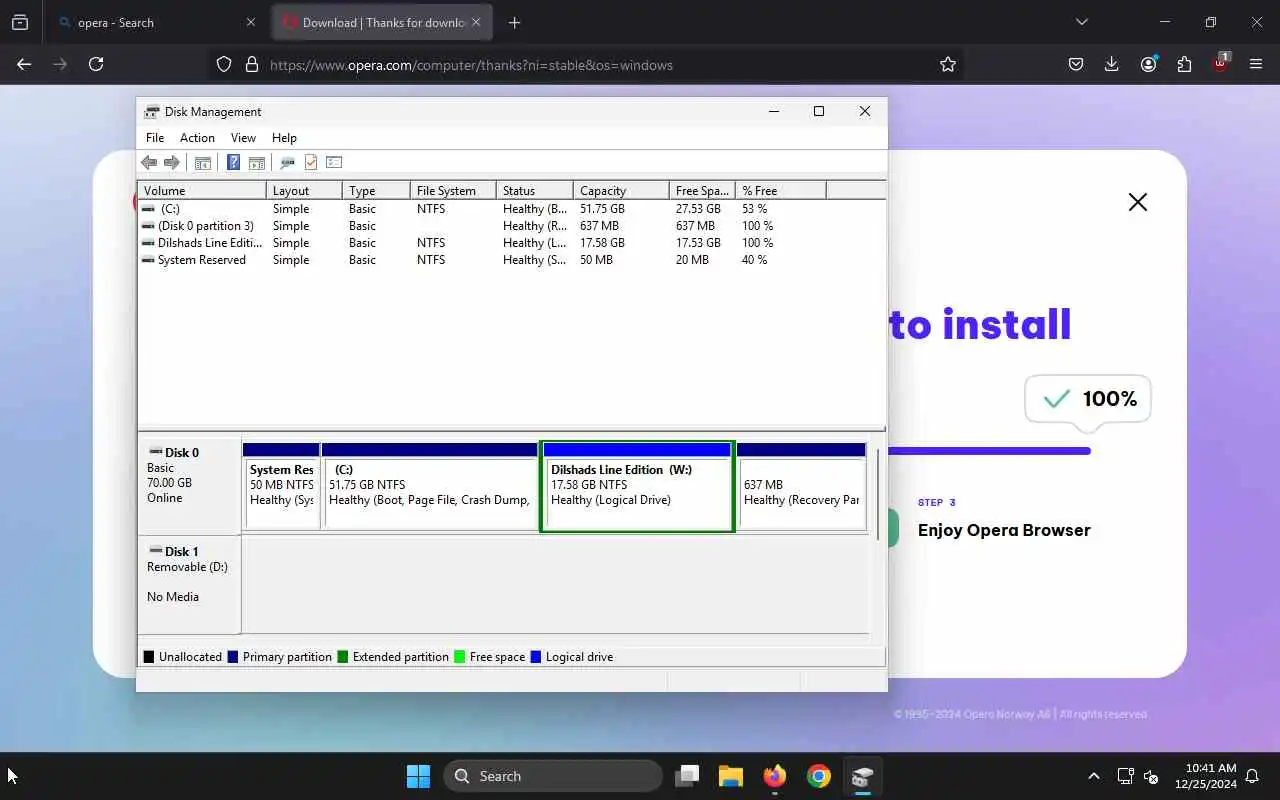Open the Help menu in Disk Management

[284, 138]
